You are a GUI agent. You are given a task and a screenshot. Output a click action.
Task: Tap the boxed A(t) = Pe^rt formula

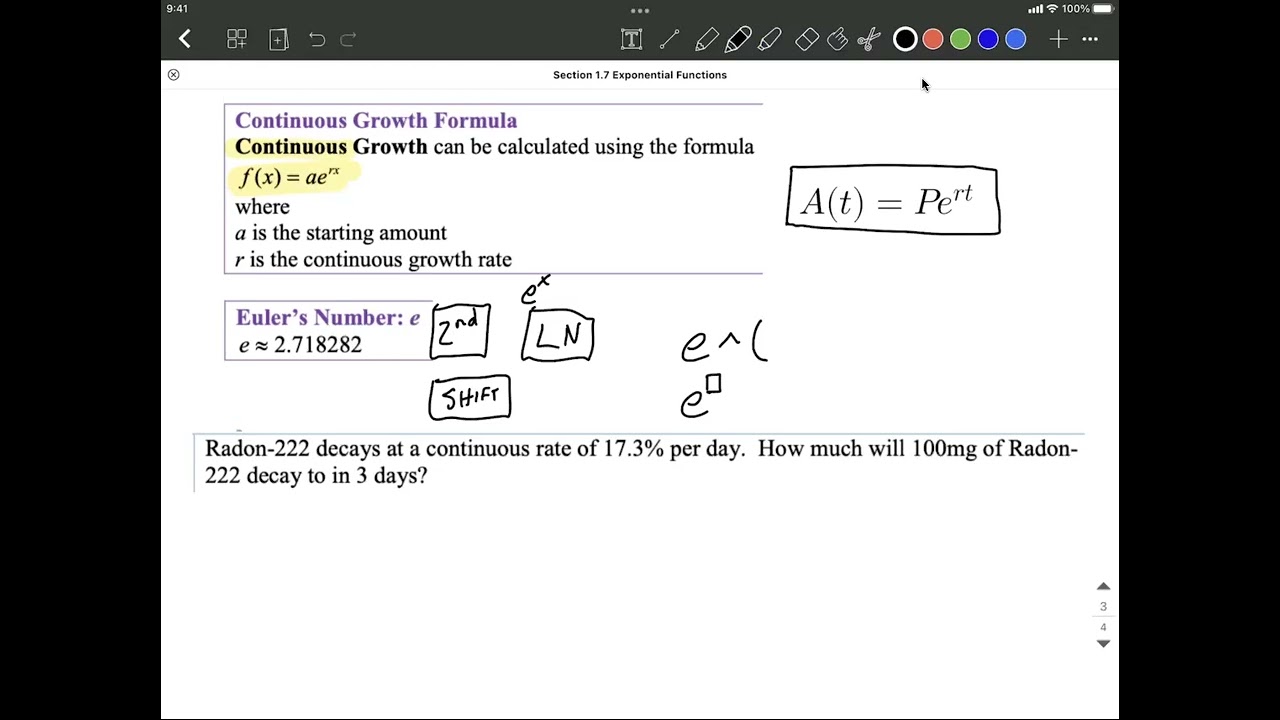coord(893,201)
